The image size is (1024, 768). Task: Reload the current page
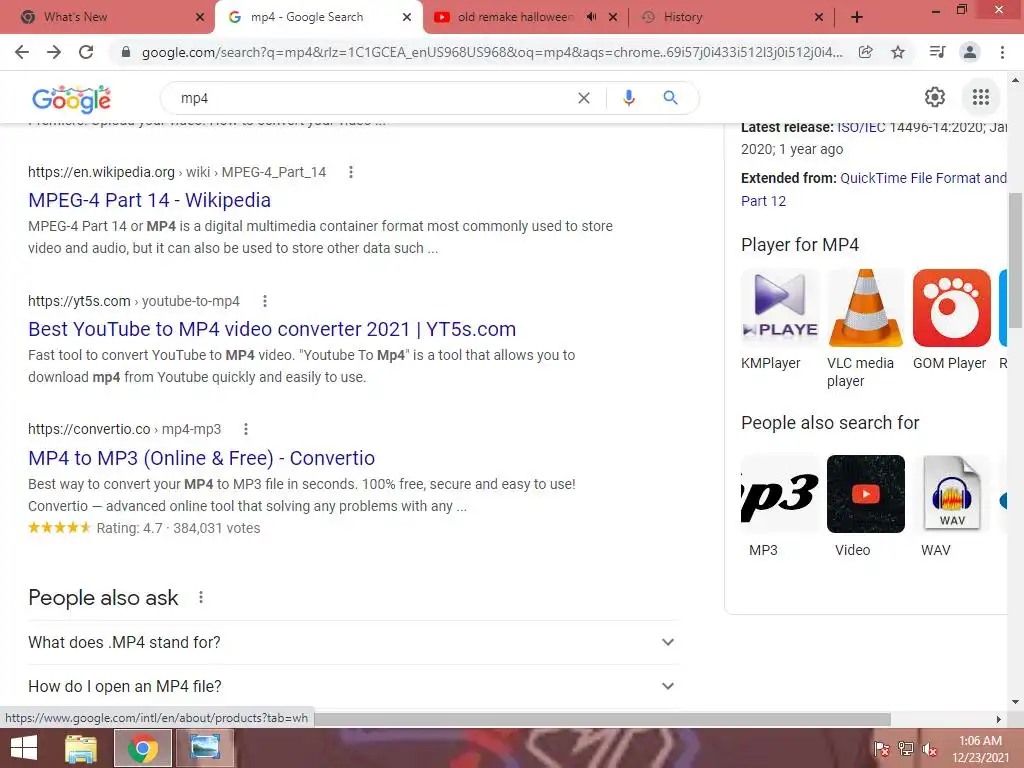coord(86,52)
